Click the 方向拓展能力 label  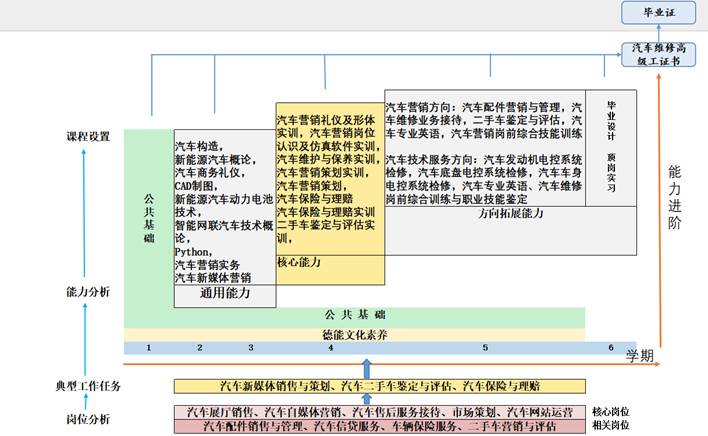point(510,214)
